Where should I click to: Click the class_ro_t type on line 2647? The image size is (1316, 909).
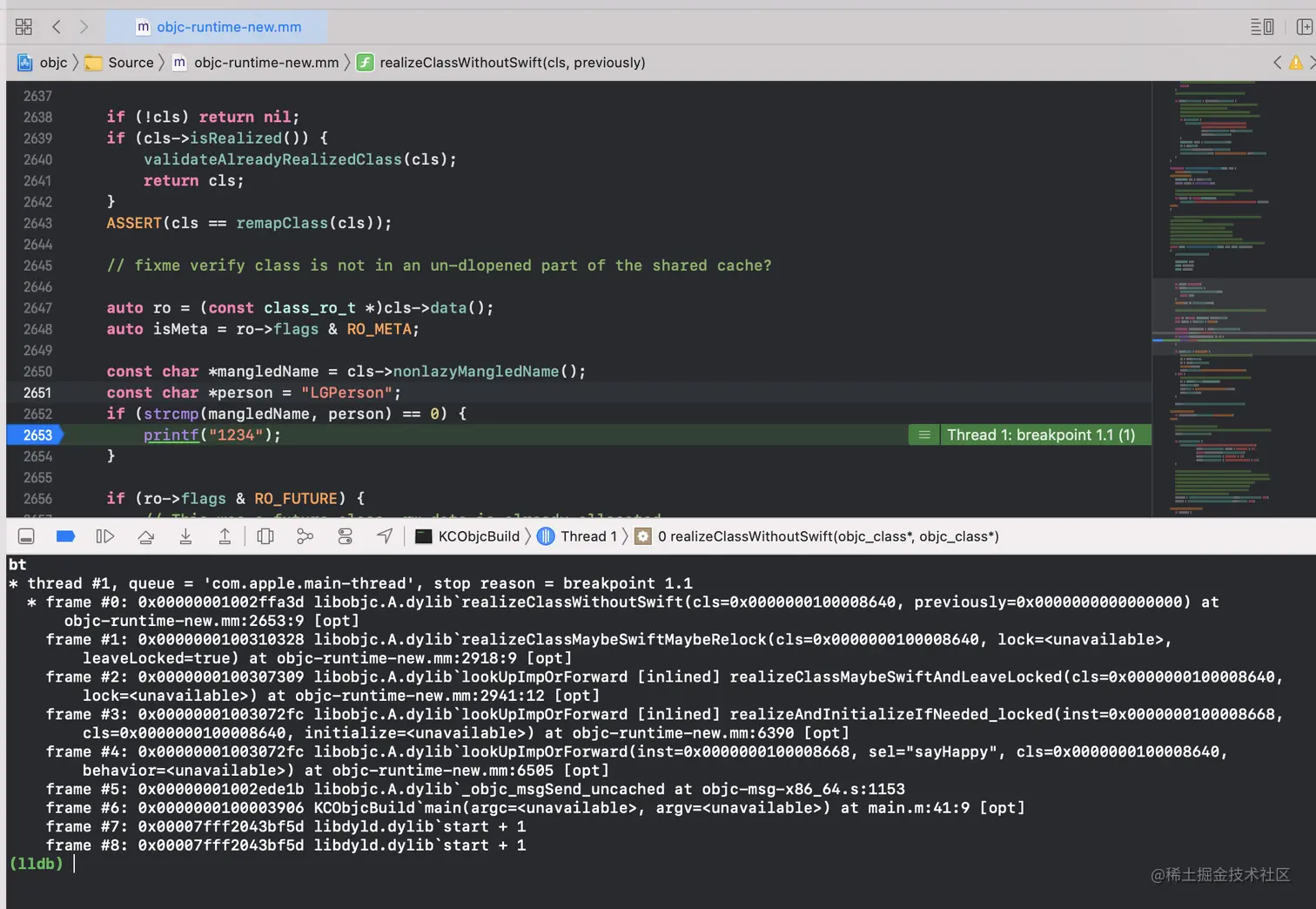pos(310,308)
